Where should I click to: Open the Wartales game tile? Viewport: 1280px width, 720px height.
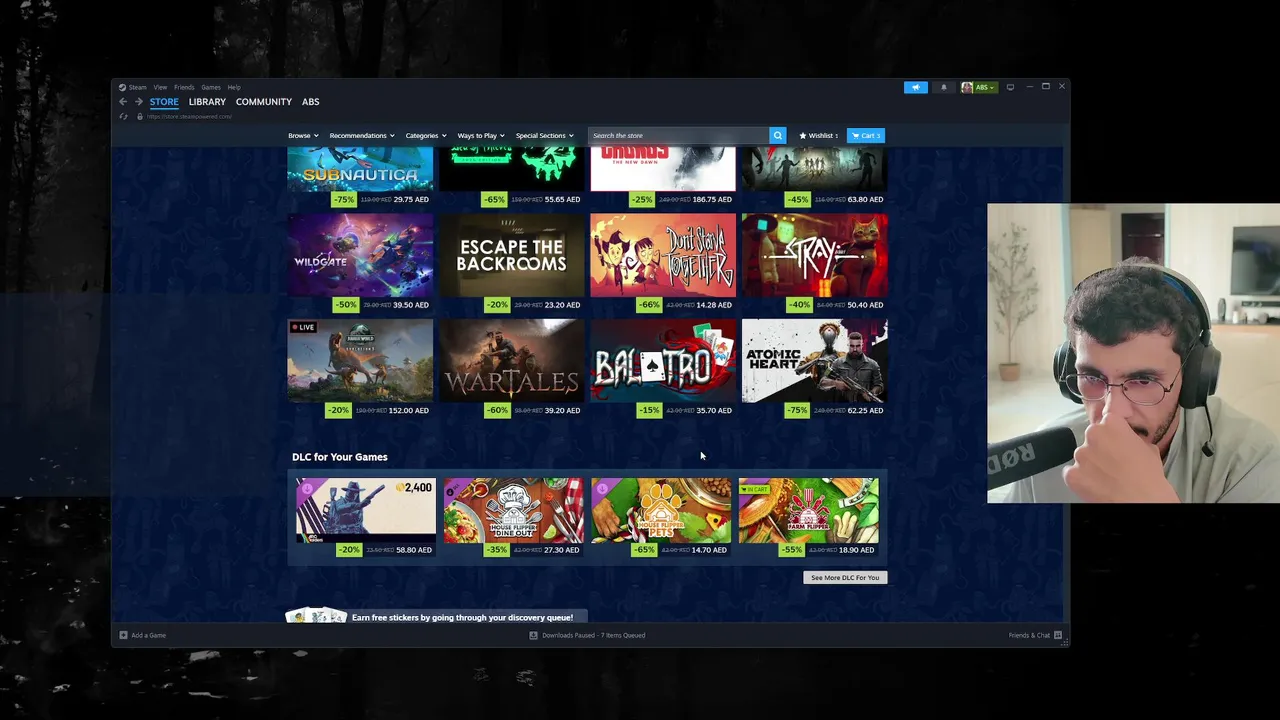tap(512, 361)
